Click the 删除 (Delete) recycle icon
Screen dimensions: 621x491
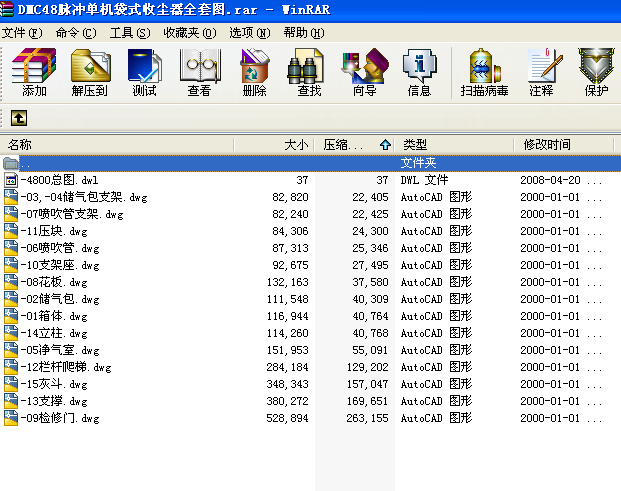pos(255,73)
